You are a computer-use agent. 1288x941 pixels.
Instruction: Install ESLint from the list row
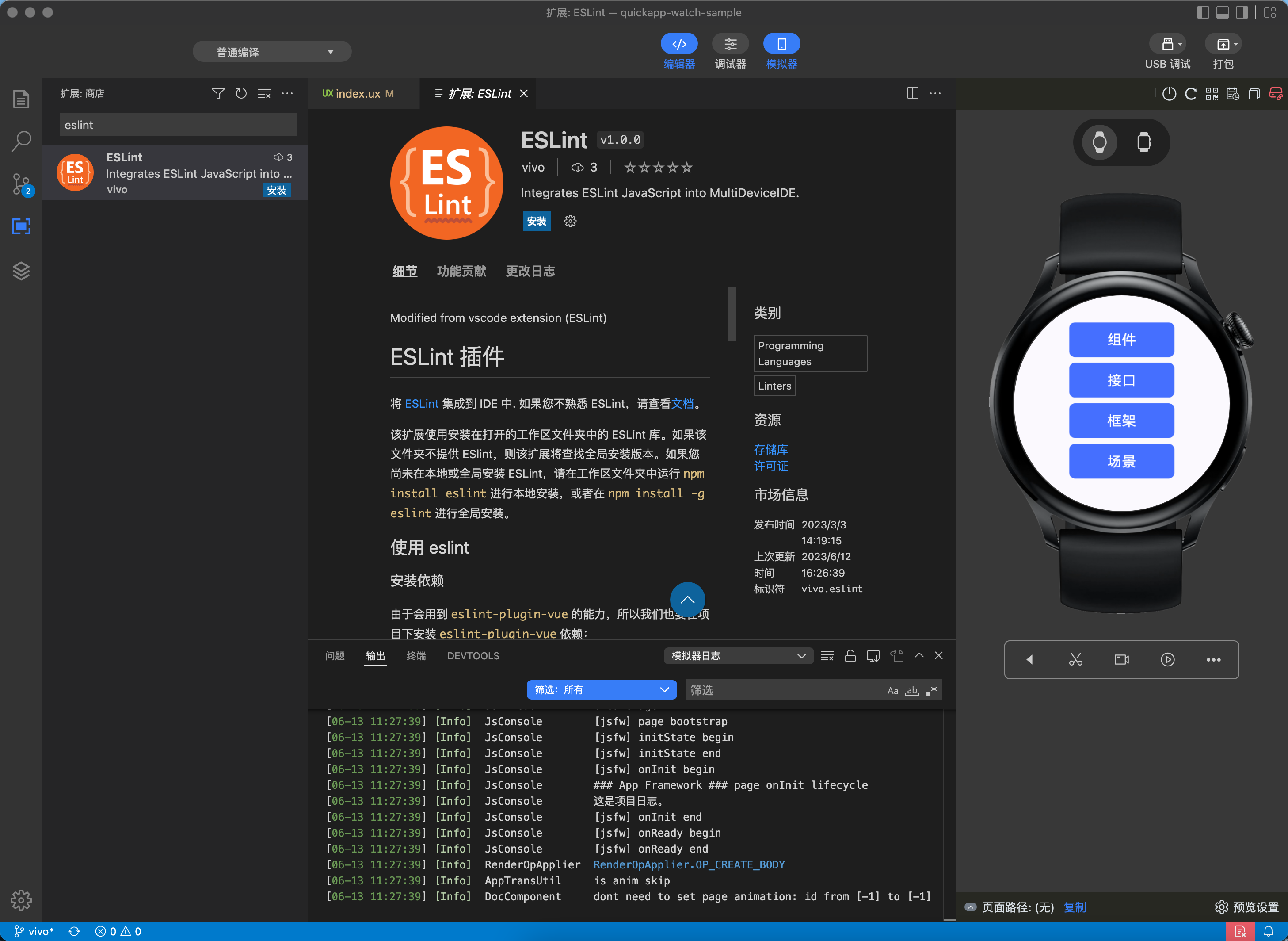(276, 190)
